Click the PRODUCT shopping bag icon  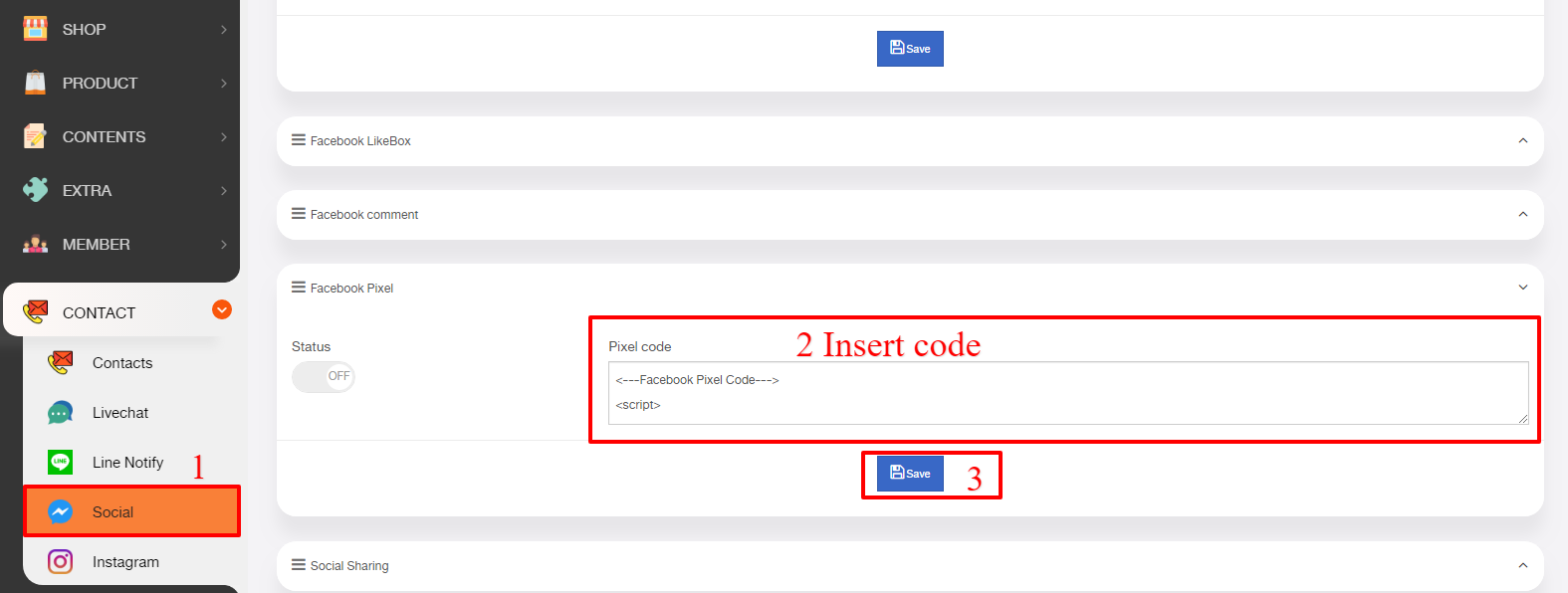[x=35, y=83]
